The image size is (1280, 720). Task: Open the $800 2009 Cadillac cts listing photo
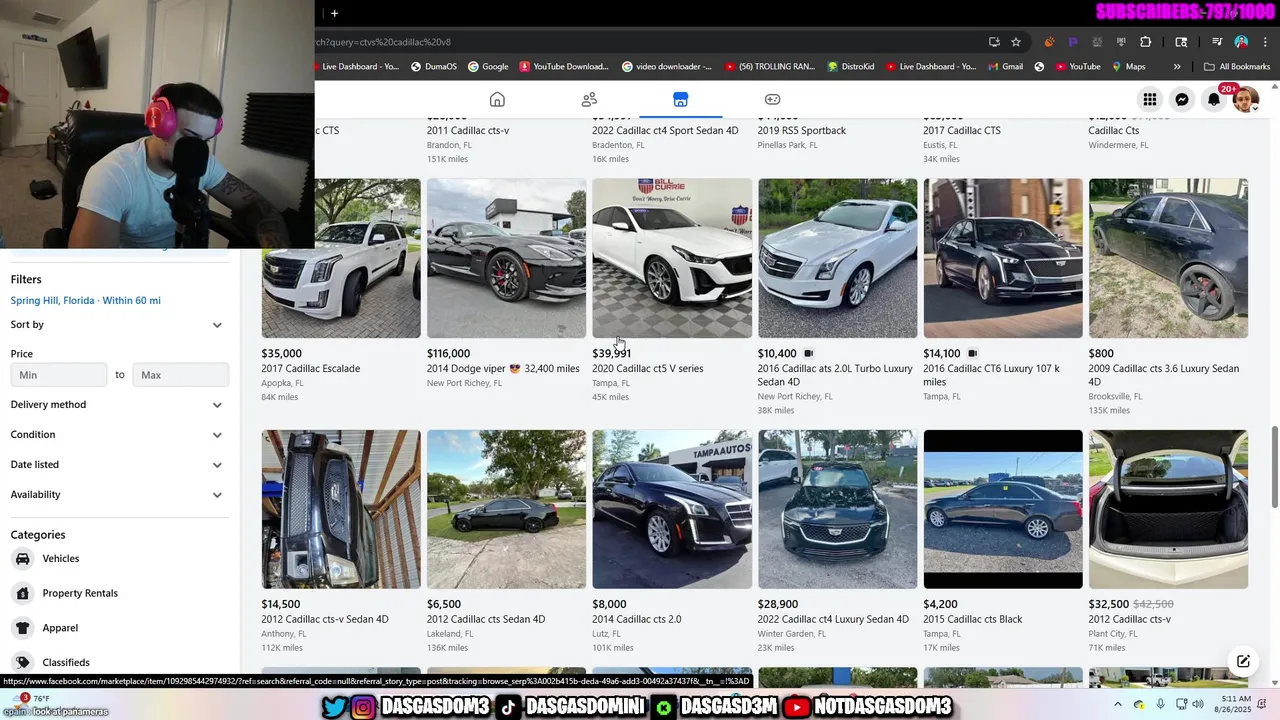point(1168,258)
